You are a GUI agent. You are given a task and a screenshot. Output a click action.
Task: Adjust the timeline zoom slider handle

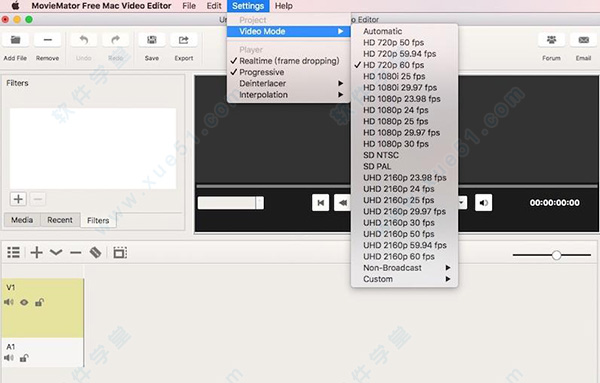tap(556, 255)
